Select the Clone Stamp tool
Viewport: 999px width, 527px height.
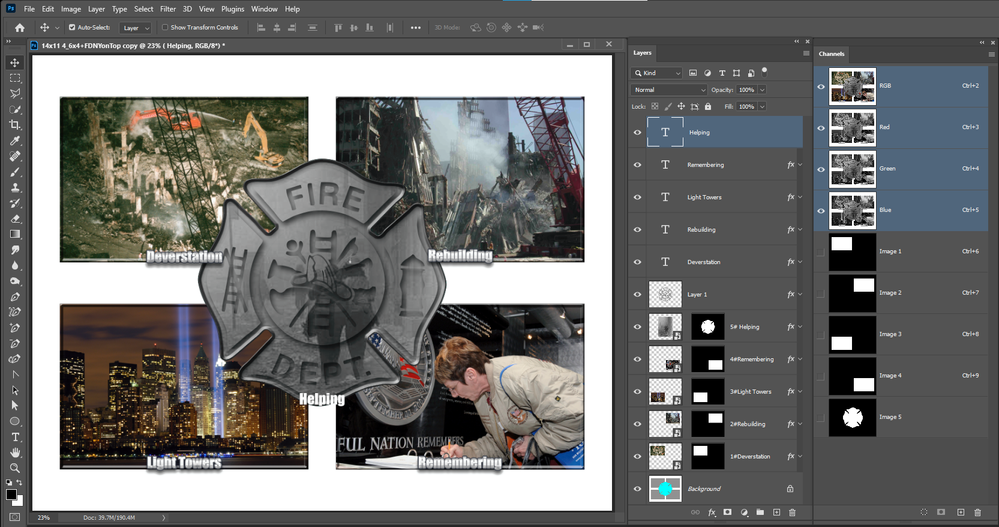pos(15,187)
